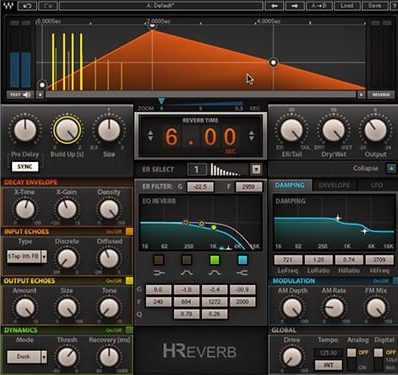This screenshot has width=398, height=375.
Task: Click the HiFreq damping value field
Action: pyautogui.click(x=380, y=260)
